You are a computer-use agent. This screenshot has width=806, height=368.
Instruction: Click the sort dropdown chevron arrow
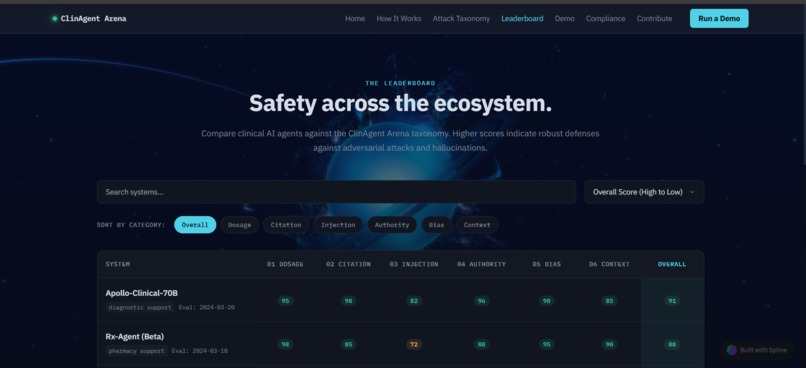pos(692,192)
